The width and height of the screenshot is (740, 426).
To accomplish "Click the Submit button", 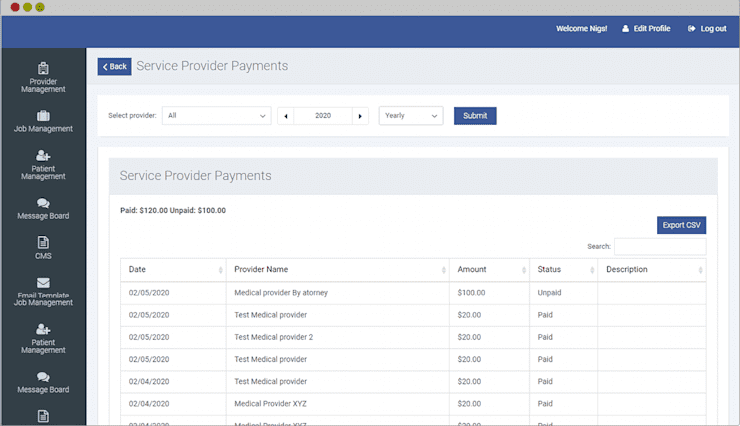I will (x=475, y=116).
